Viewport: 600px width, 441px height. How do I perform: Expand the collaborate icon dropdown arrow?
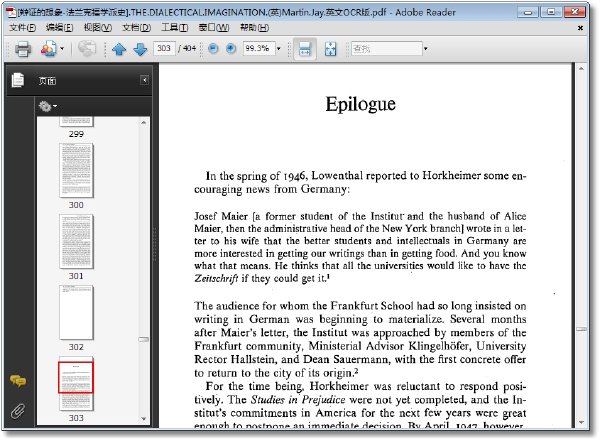62,49
